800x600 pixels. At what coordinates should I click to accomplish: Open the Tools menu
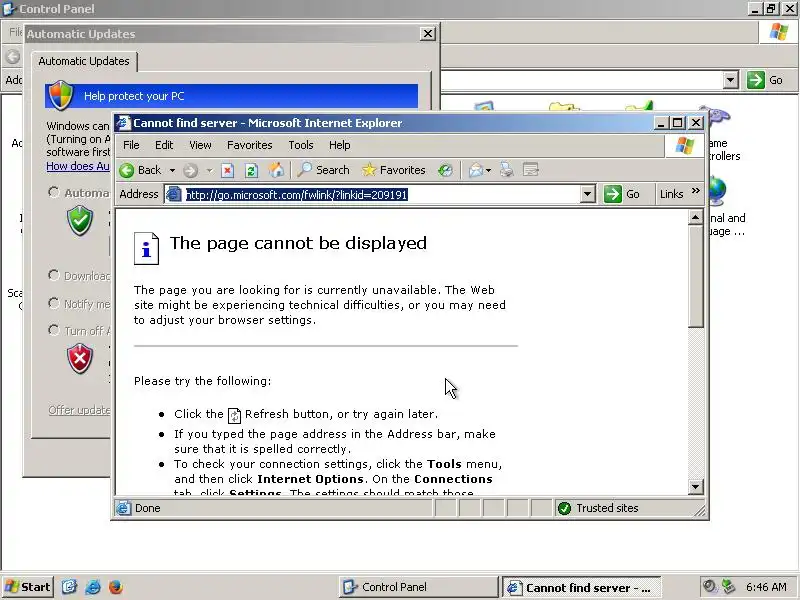tap(301, 145)
